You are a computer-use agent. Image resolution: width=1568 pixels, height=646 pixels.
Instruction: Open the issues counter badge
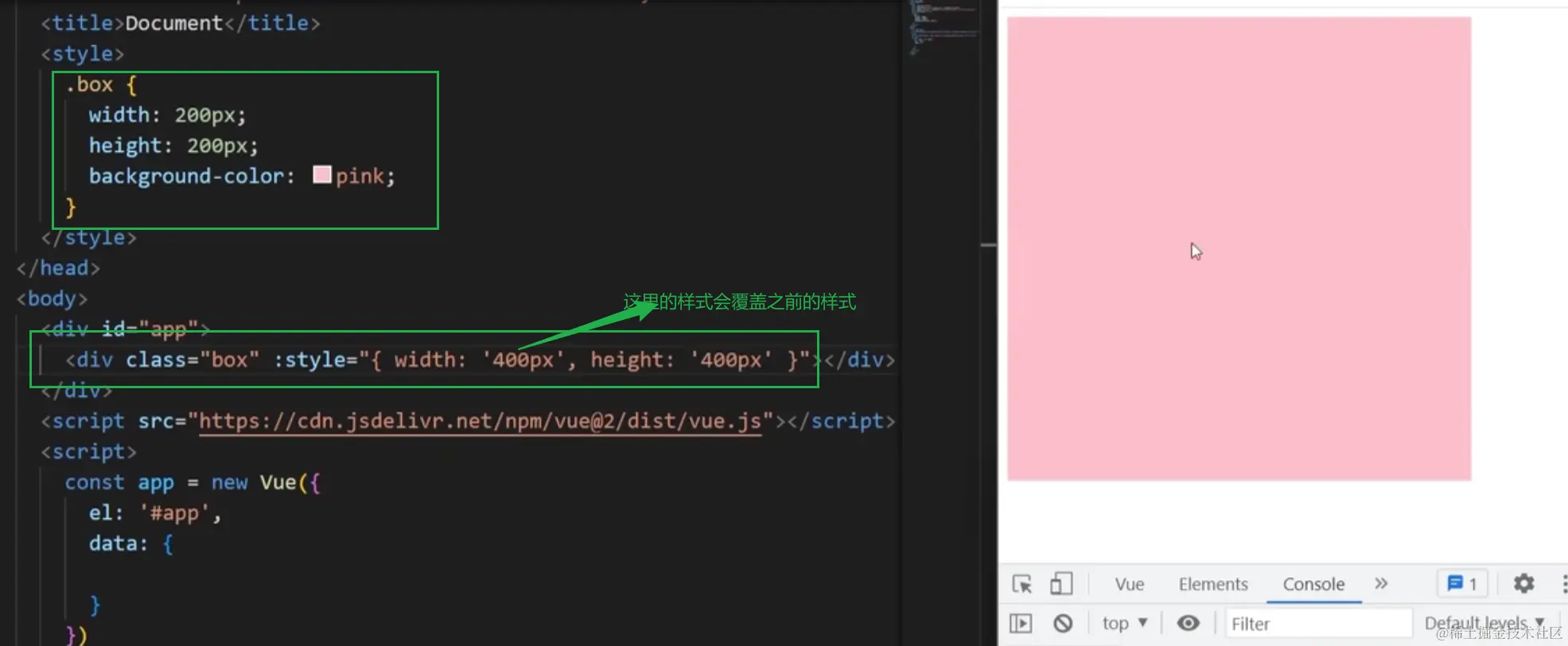pyautogui.click(x=1462, y=584)
